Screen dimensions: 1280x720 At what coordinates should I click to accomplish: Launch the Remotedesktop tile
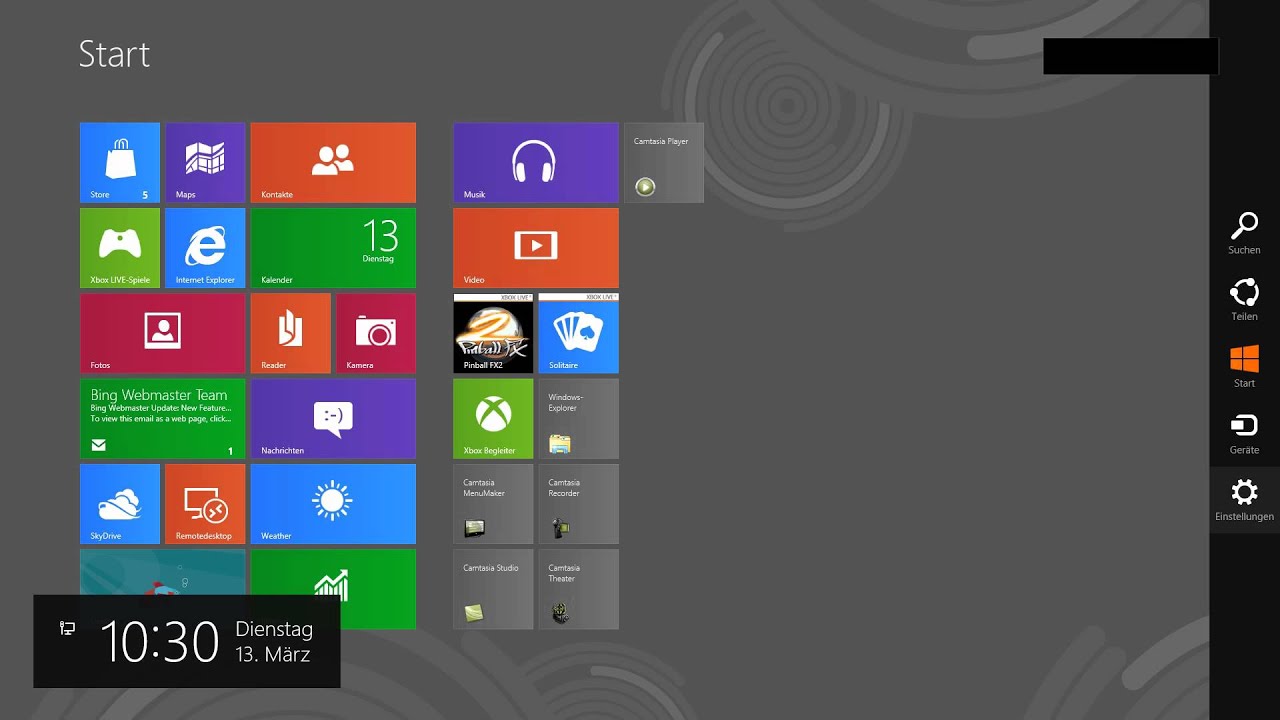(x=205, y=504)
